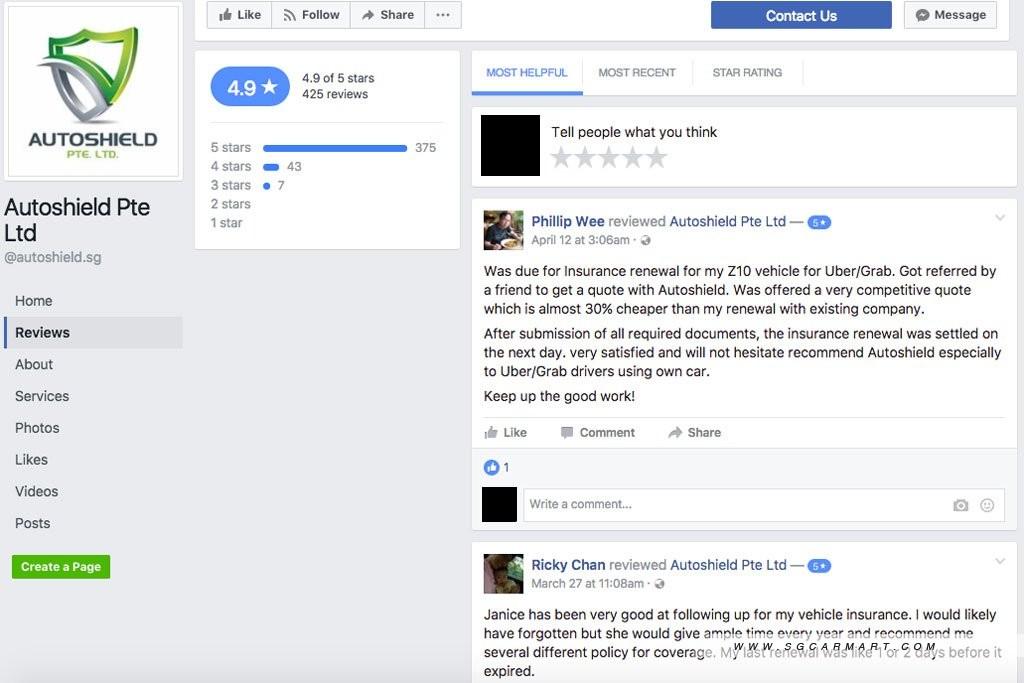The width and height of the screenshot is (1024, 683).
Task: Select the fifth rating star under Tell people
Action: click(656, 157)
